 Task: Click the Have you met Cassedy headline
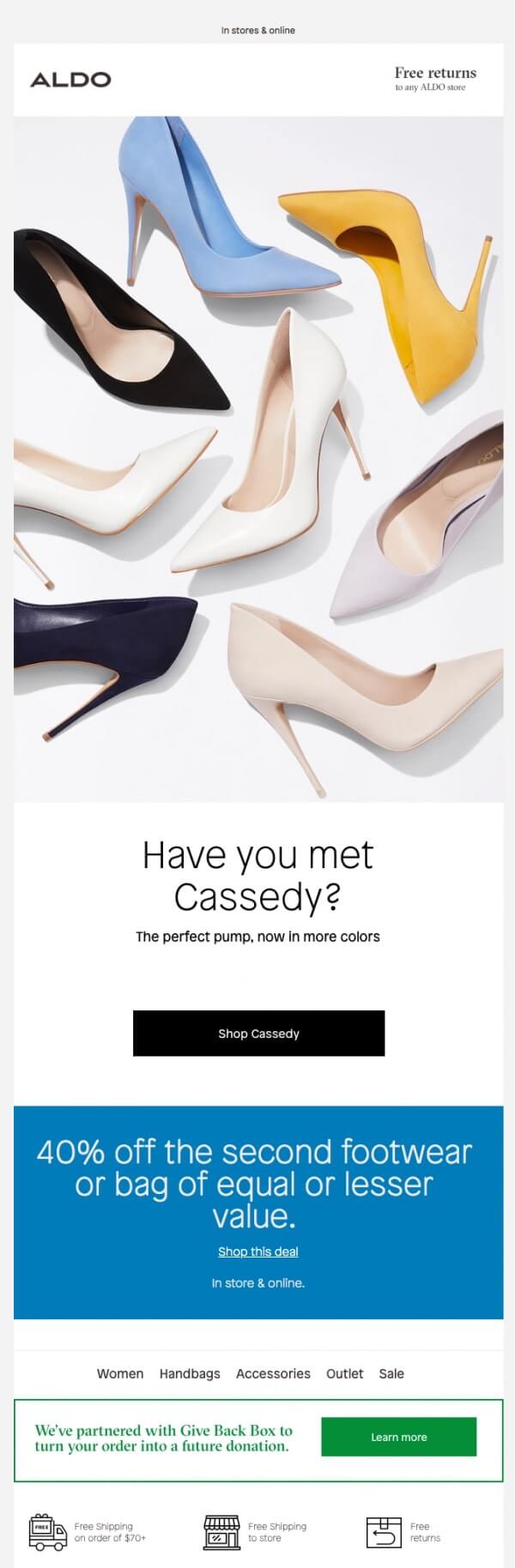coord(257,876)
